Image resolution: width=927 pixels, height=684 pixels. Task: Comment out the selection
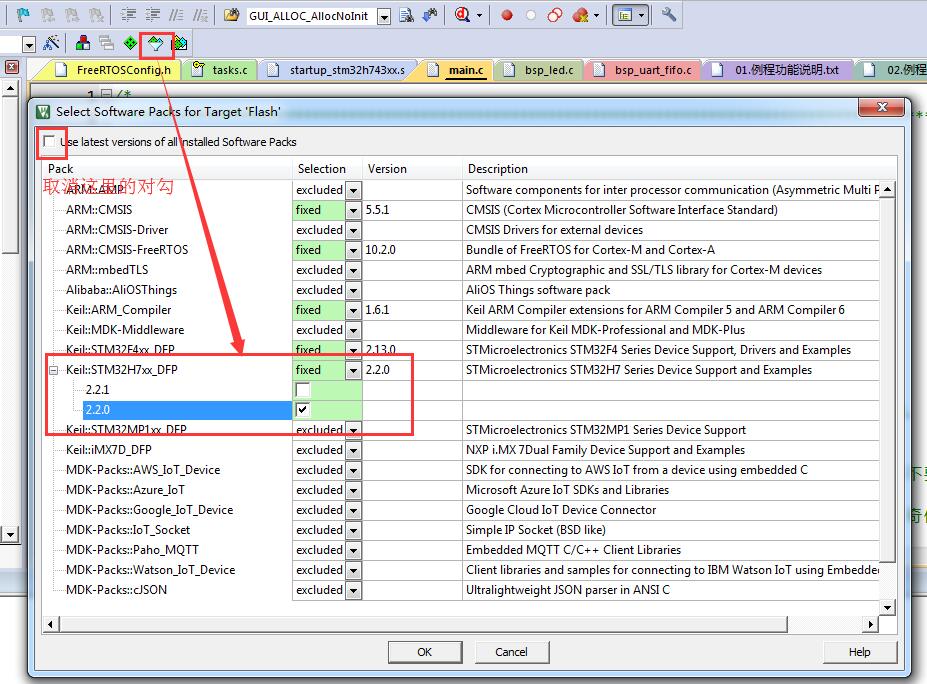pyautogui.click(x=176, y=15)
